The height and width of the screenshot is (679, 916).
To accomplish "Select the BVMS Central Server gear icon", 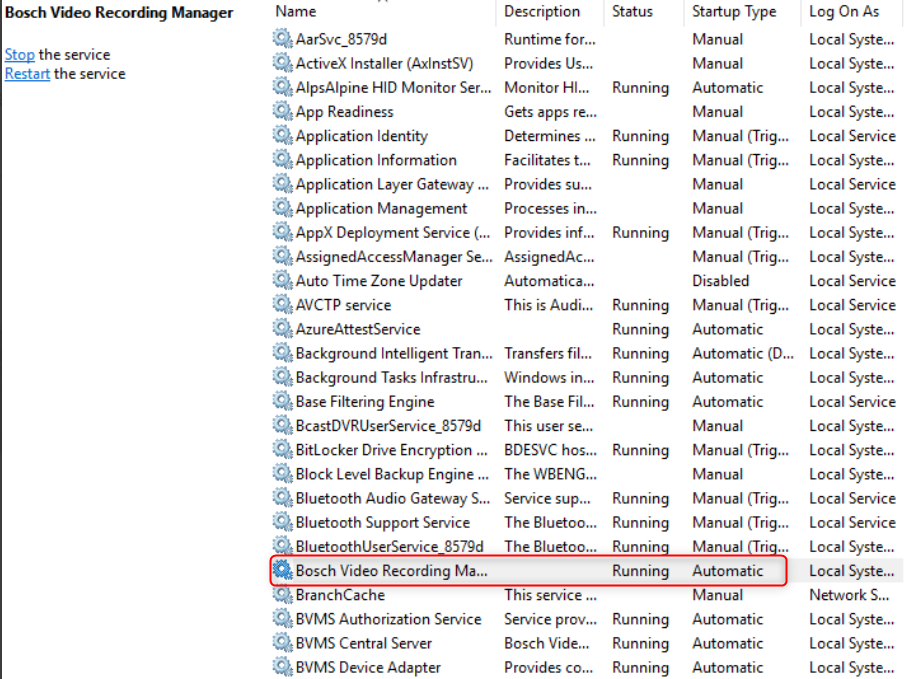I will point(283,642).
